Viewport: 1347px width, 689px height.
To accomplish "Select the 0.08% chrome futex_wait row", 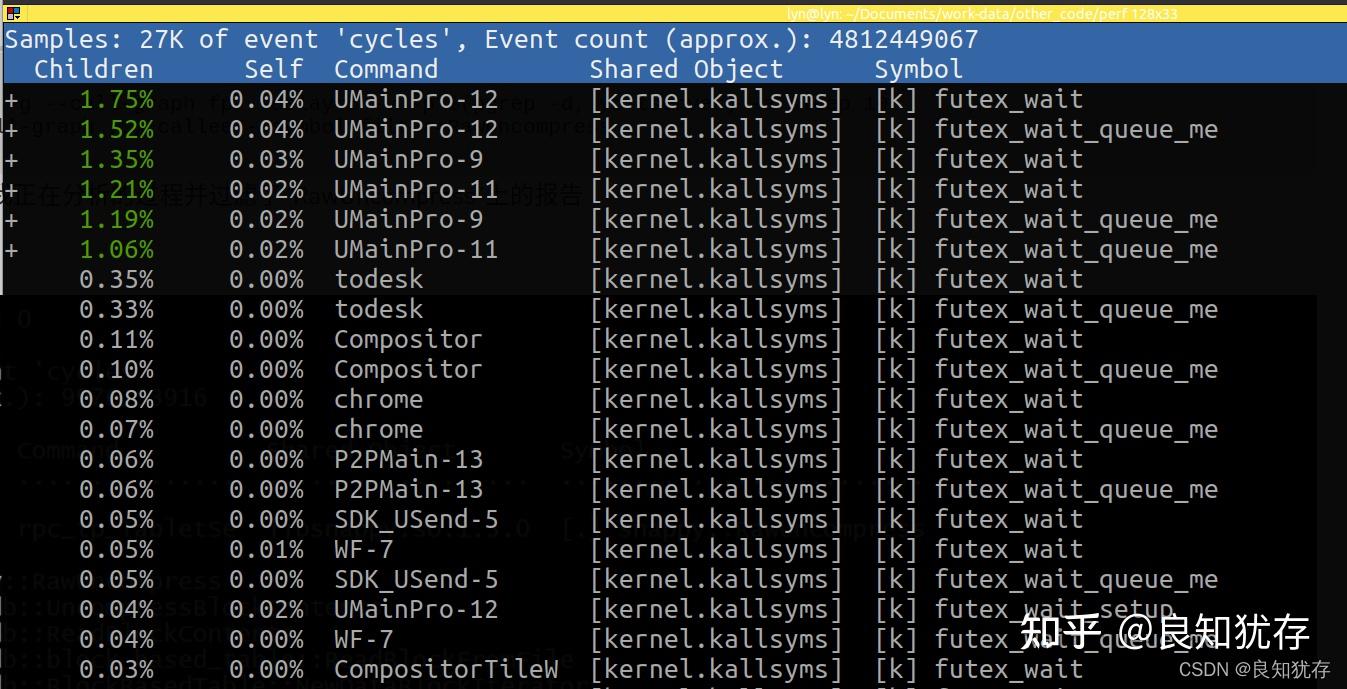I will [x=600, y=400].
